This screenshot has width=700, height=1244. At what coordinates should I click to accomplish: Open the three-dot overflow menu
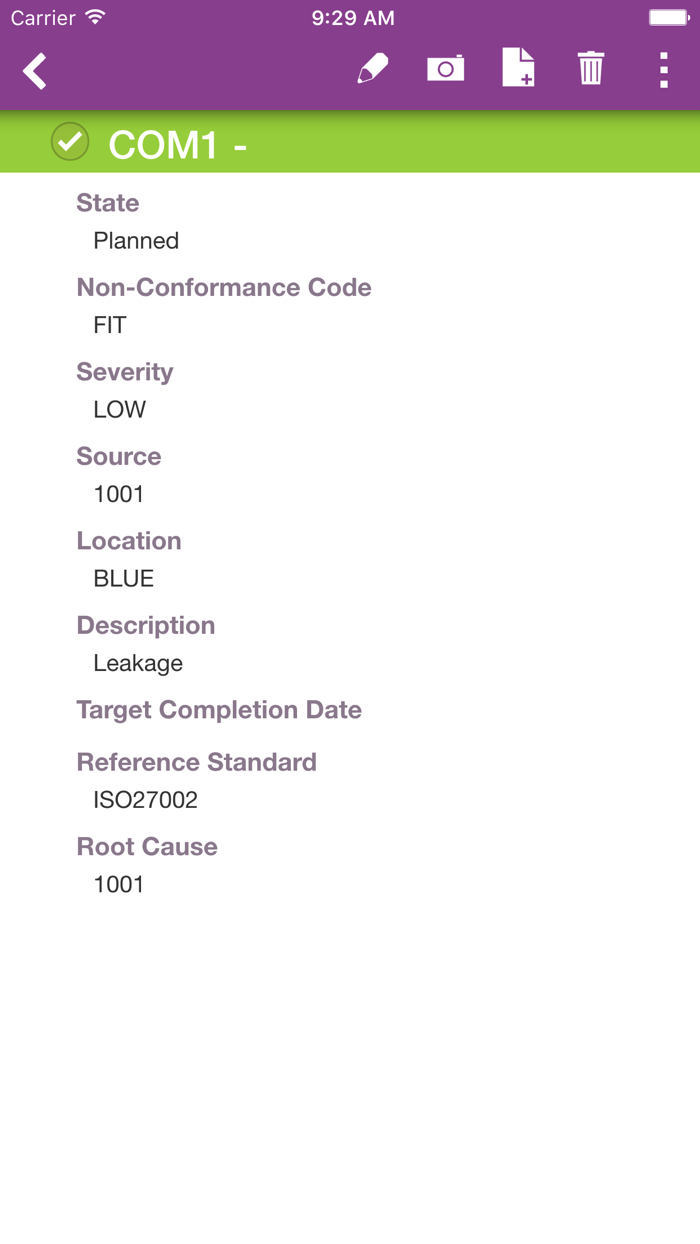663,70
